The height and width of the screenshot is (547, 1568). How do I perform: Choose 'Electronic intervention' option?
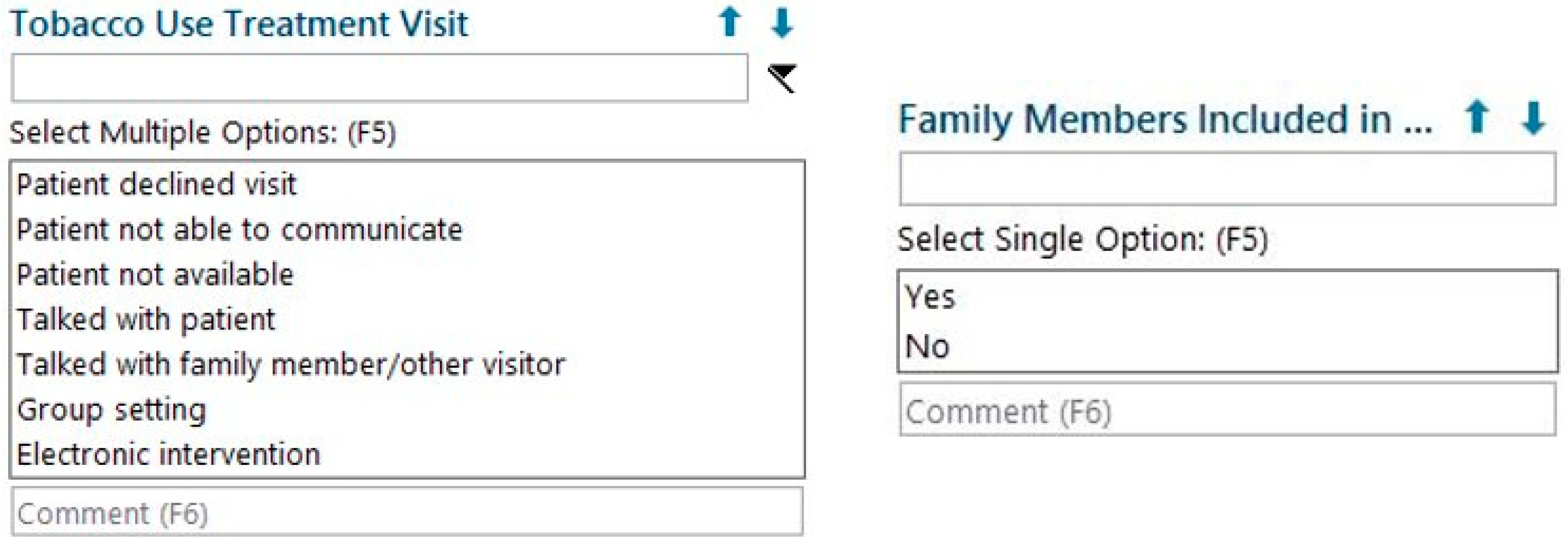tap(169, 454)
